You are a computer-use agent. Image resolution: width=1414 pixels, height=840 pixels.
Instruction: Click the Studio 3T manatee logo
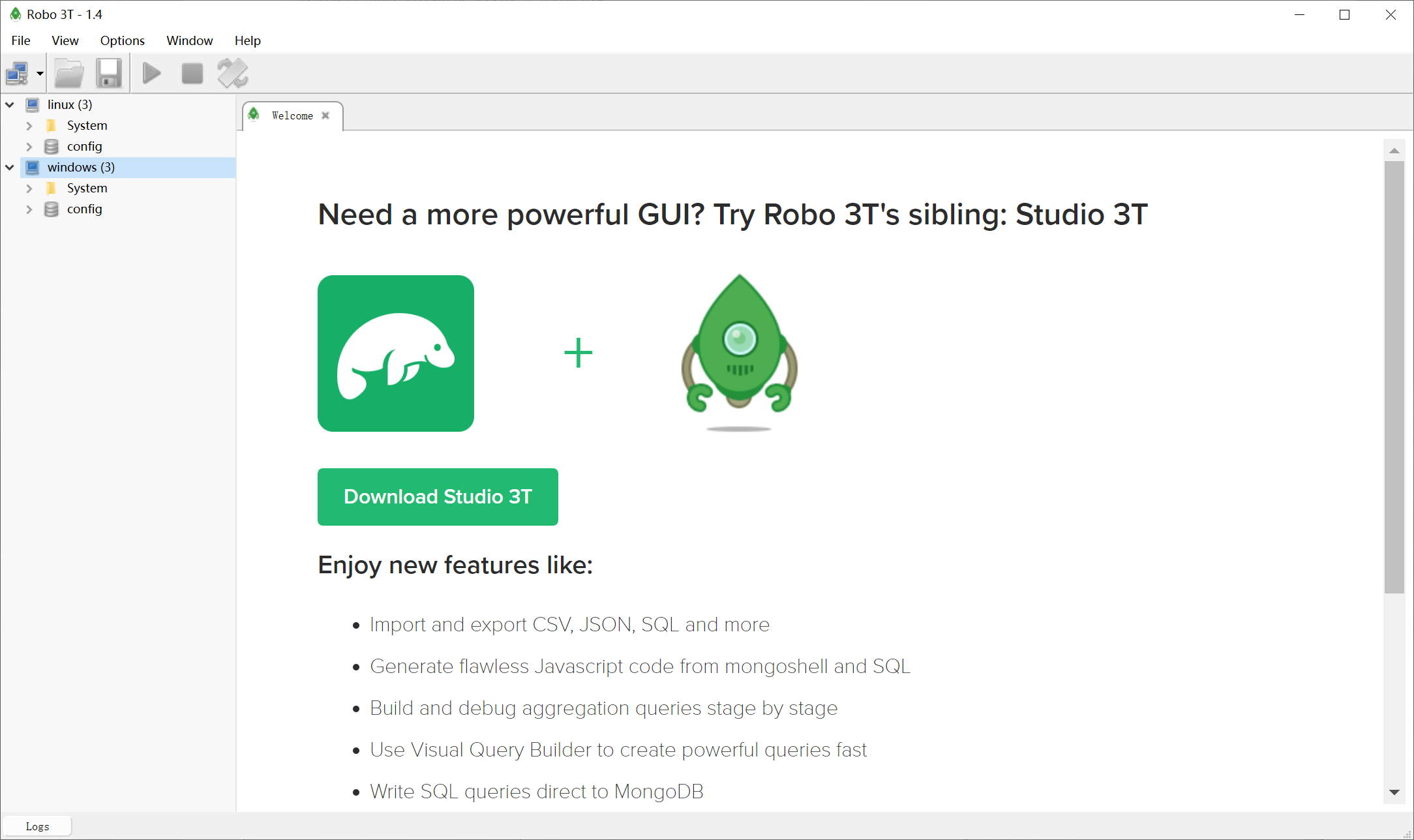click(396, 353)
